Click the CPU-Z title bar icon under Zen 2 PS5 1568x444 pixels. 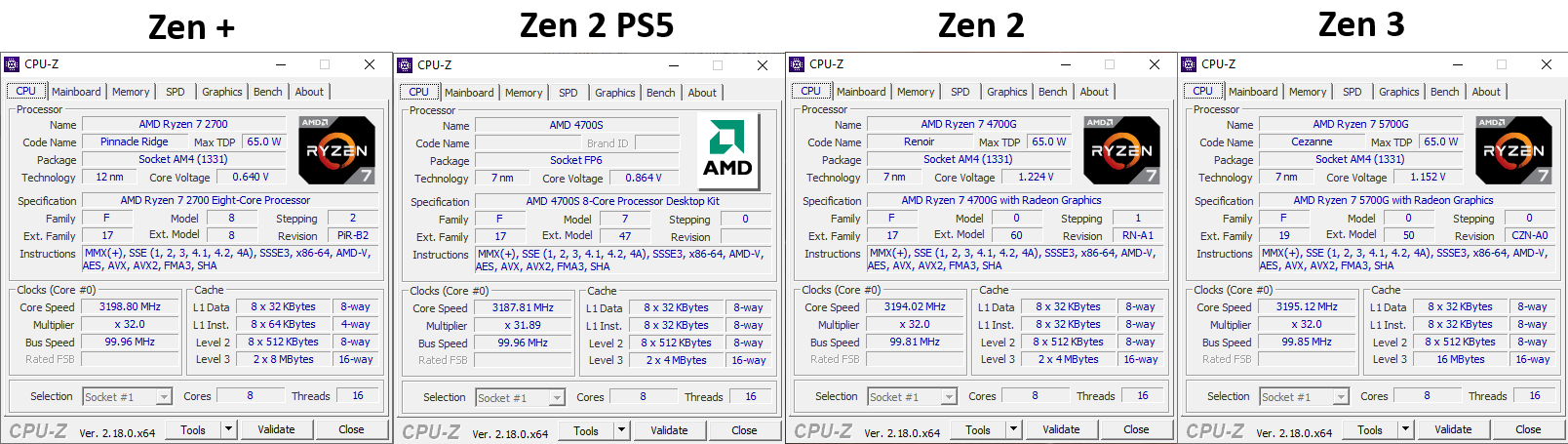tap(405, 65)
